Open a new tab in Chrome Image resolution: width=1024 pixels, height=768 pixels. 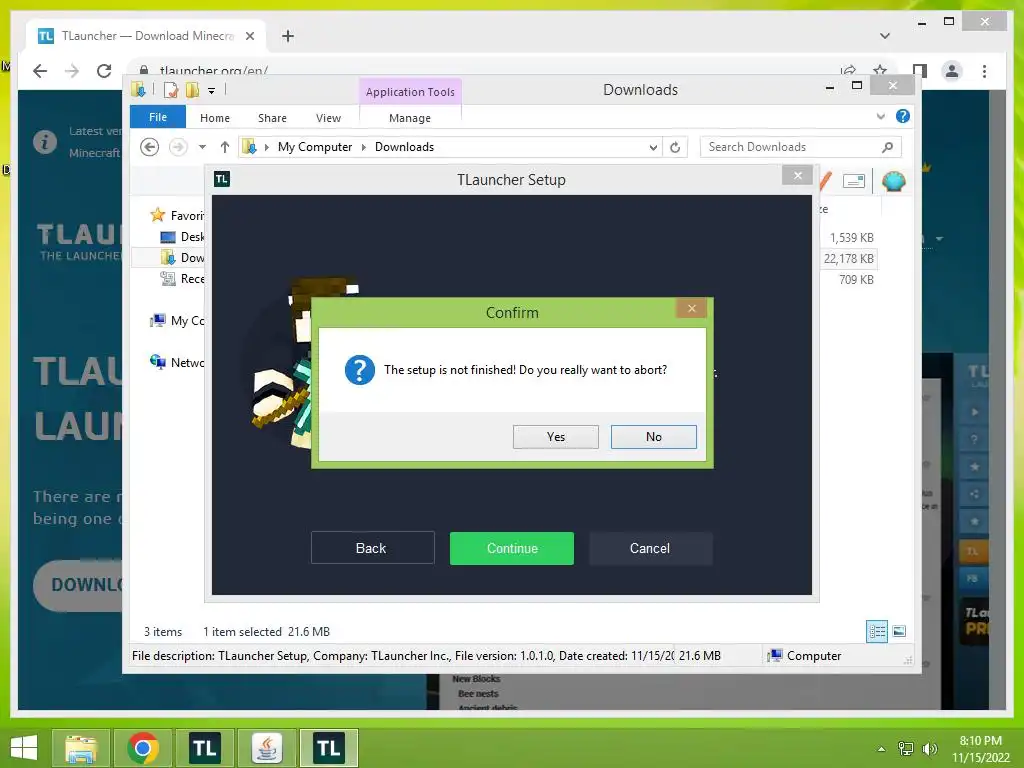coord(288,36)
